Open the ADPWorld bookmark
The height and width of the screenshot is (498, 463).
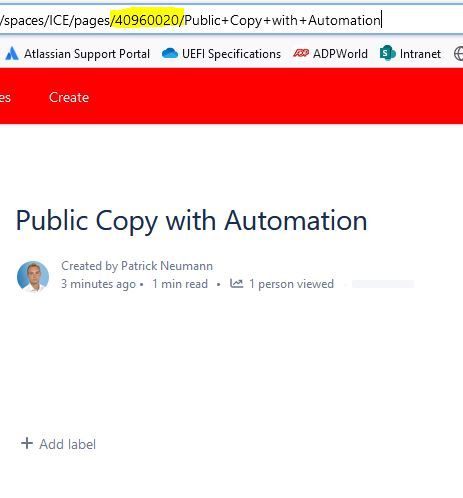[x=330, y=54]
